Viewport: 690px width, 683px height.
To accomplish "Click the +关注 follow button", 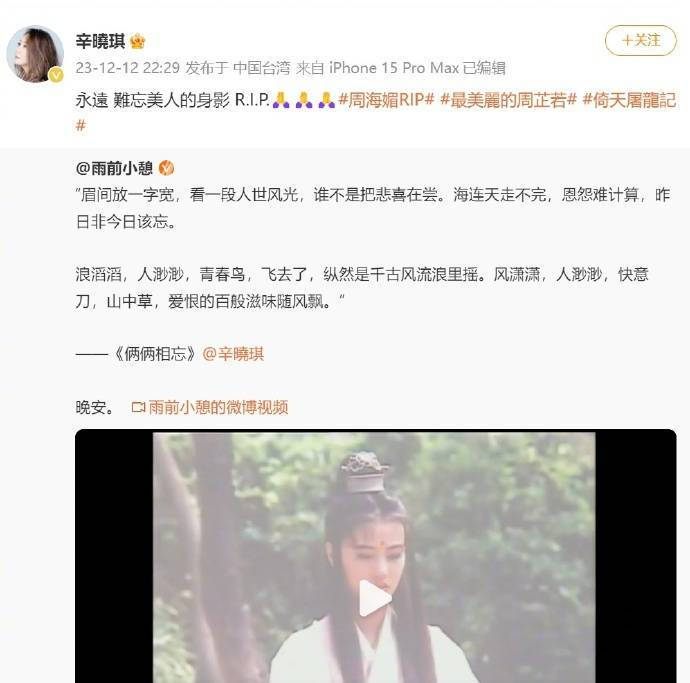I will click(640, 40).
